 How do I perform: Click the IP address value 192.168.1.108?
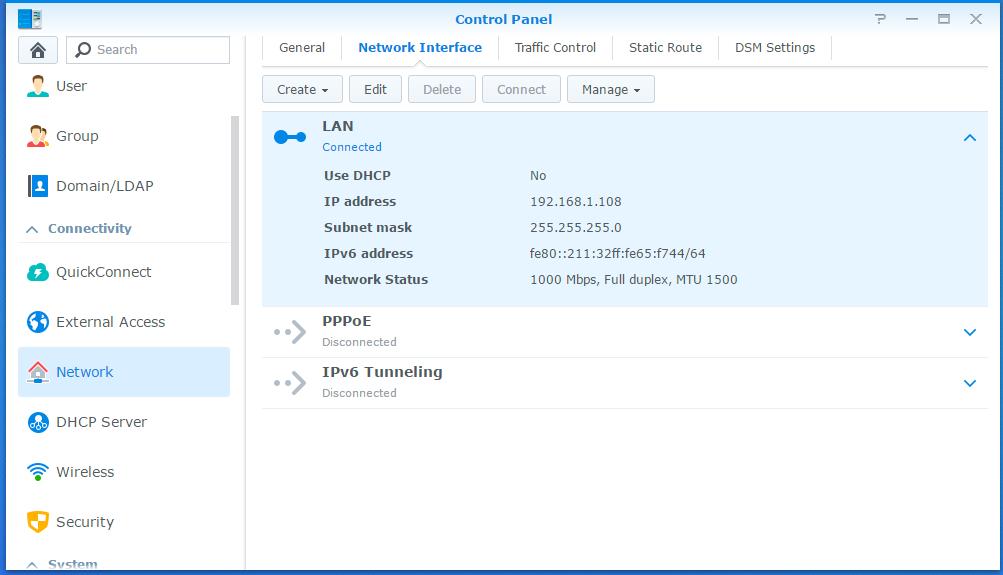(576, 201)
